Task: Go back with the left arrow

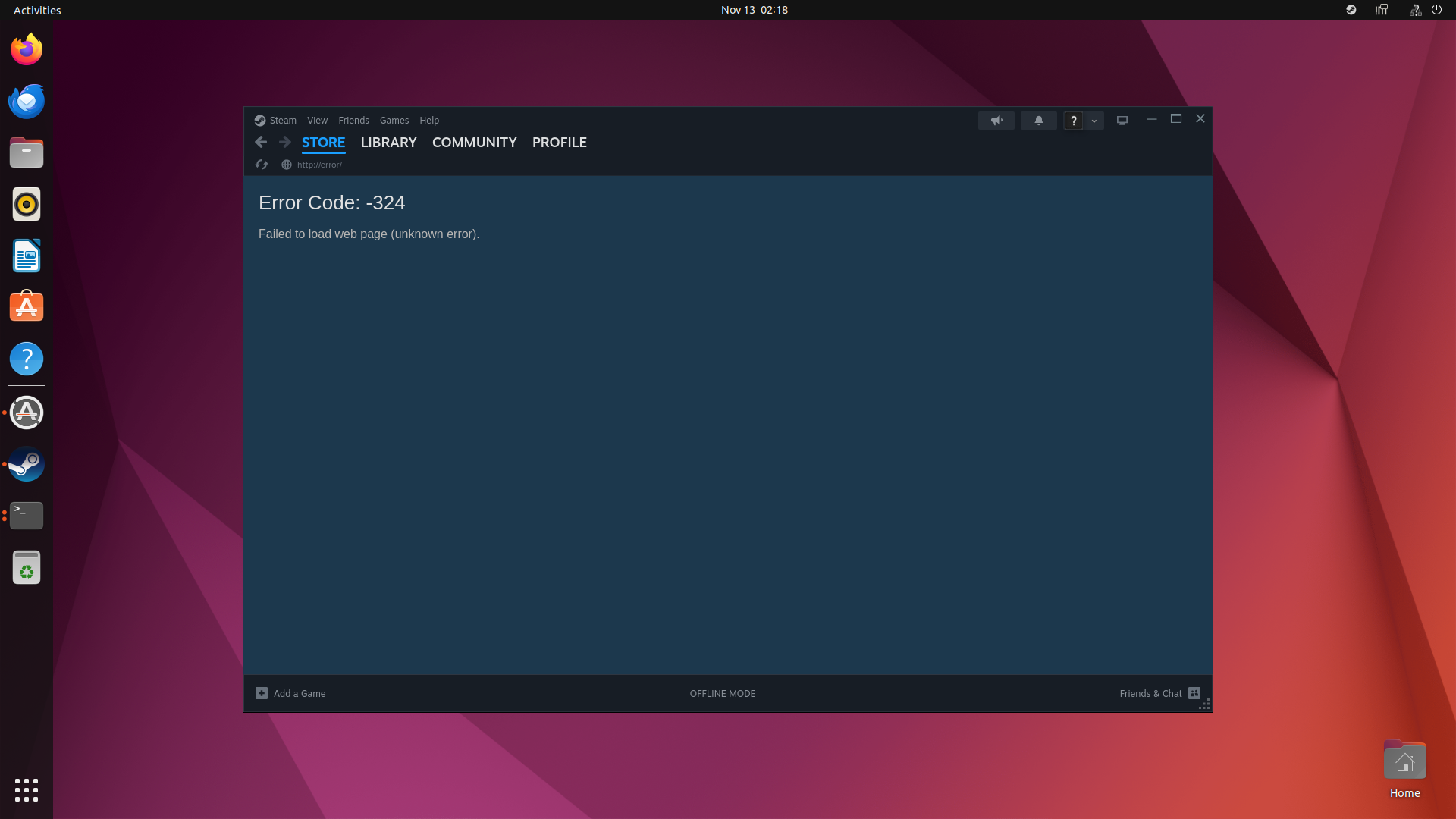Action: 261,142
